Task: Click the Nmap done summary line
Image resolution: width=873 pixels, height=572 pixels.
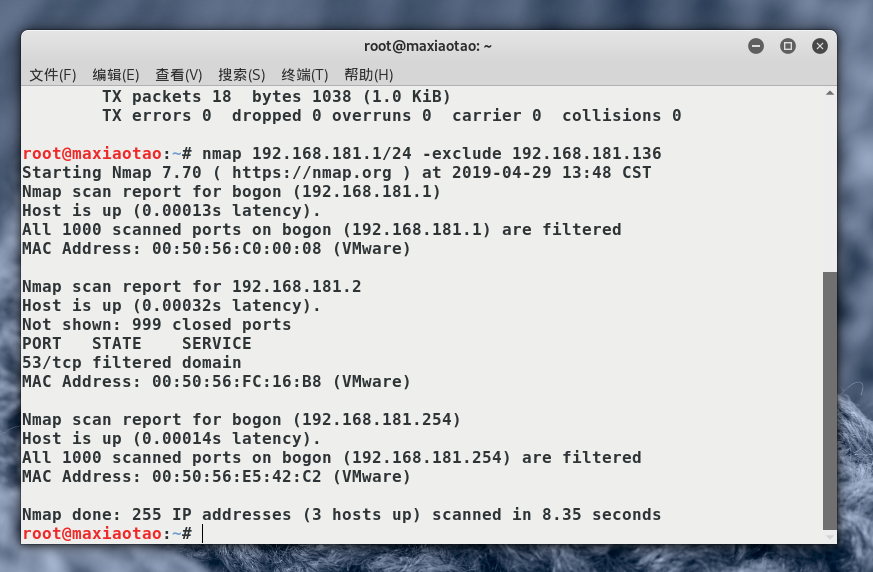Action: [x=341, y=515]
